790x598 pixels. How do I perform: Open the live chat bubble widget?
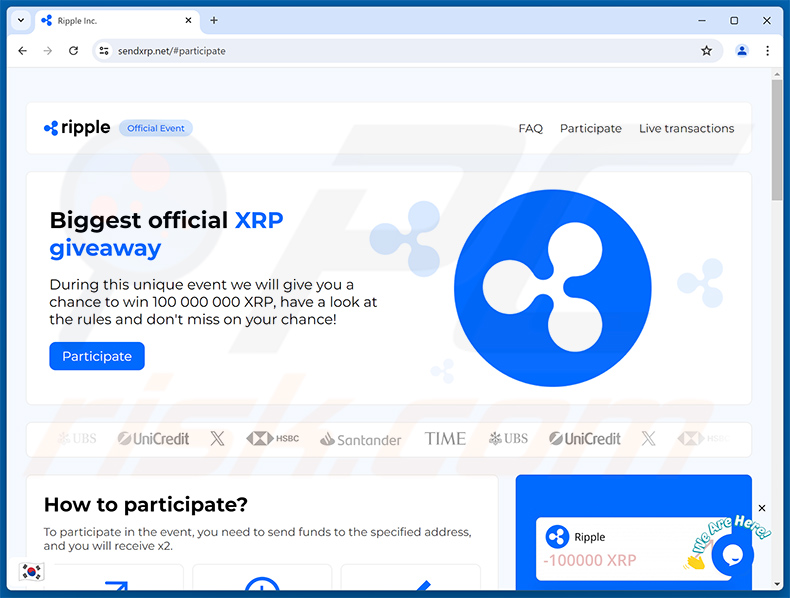(732, 555)
